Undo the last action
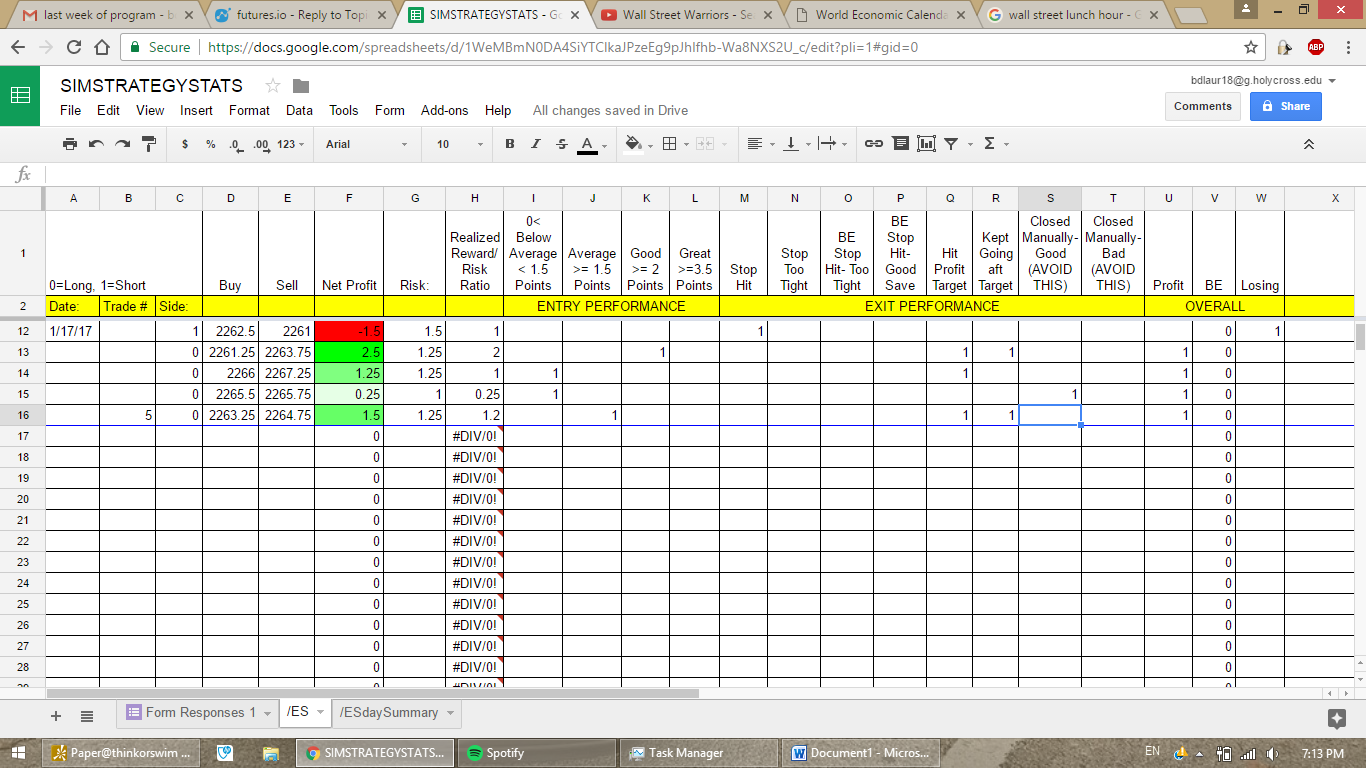This screenshot has width=1366, height=768. coord(96,144)
